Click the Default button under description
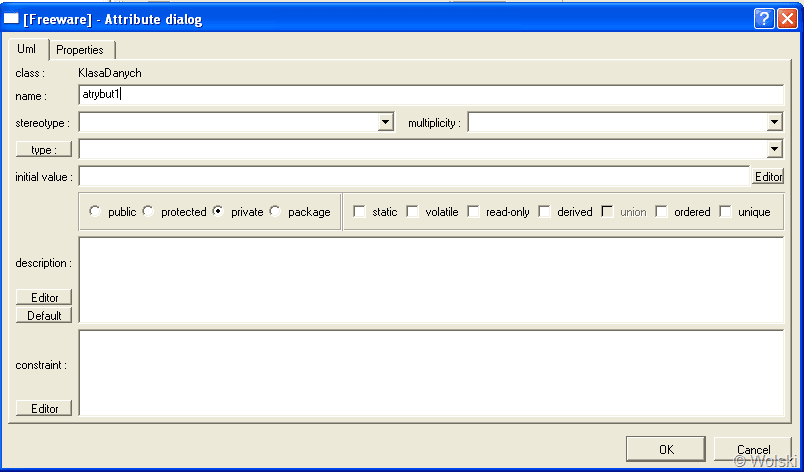The image size is (804, 472). 44,315
